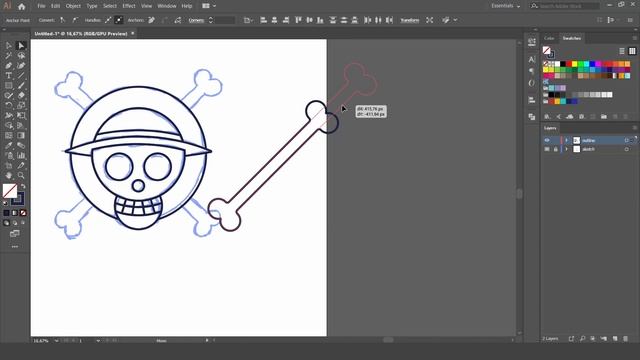Open the Character panel icon in dock
The image size is (640, 360).
(531, 60)
